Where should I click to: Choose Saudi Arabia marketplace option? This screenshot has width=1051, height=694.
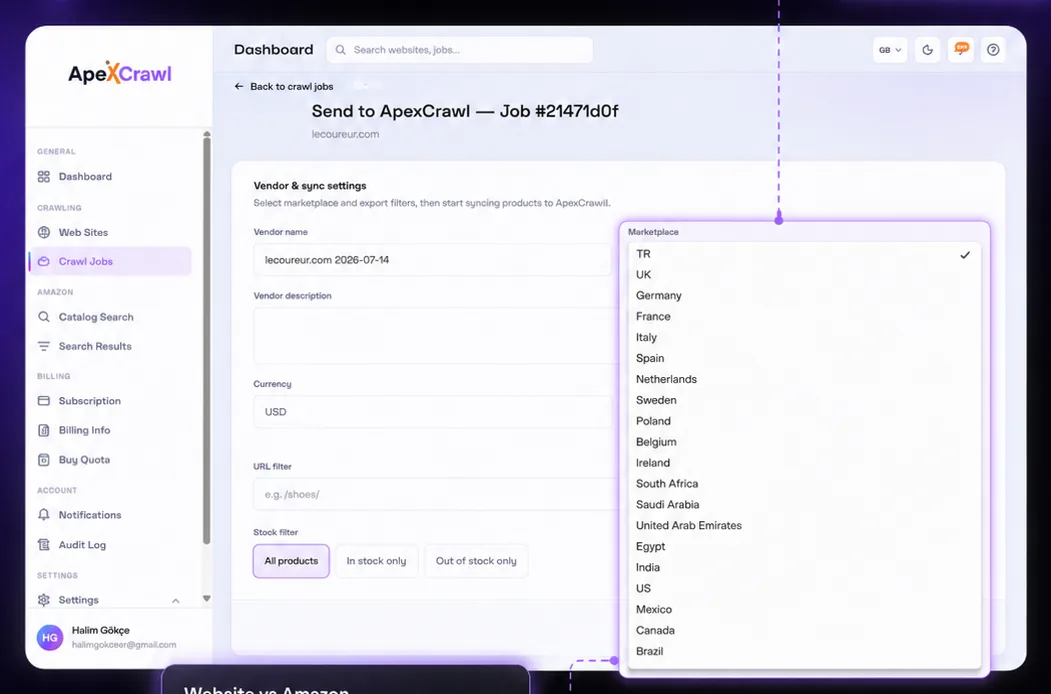(803, 504)
